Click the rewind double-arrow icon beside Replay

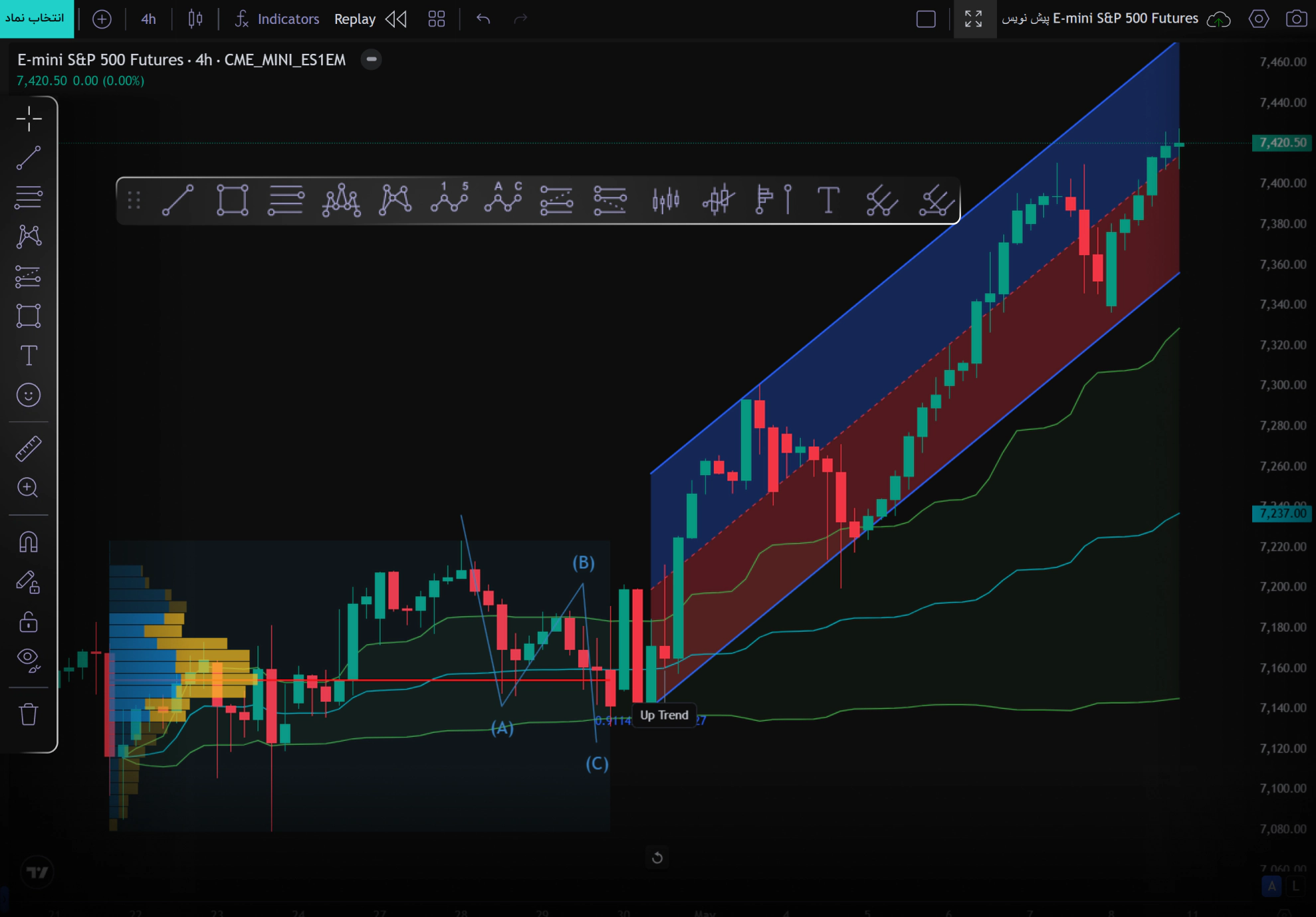click(x=396, y=19)
